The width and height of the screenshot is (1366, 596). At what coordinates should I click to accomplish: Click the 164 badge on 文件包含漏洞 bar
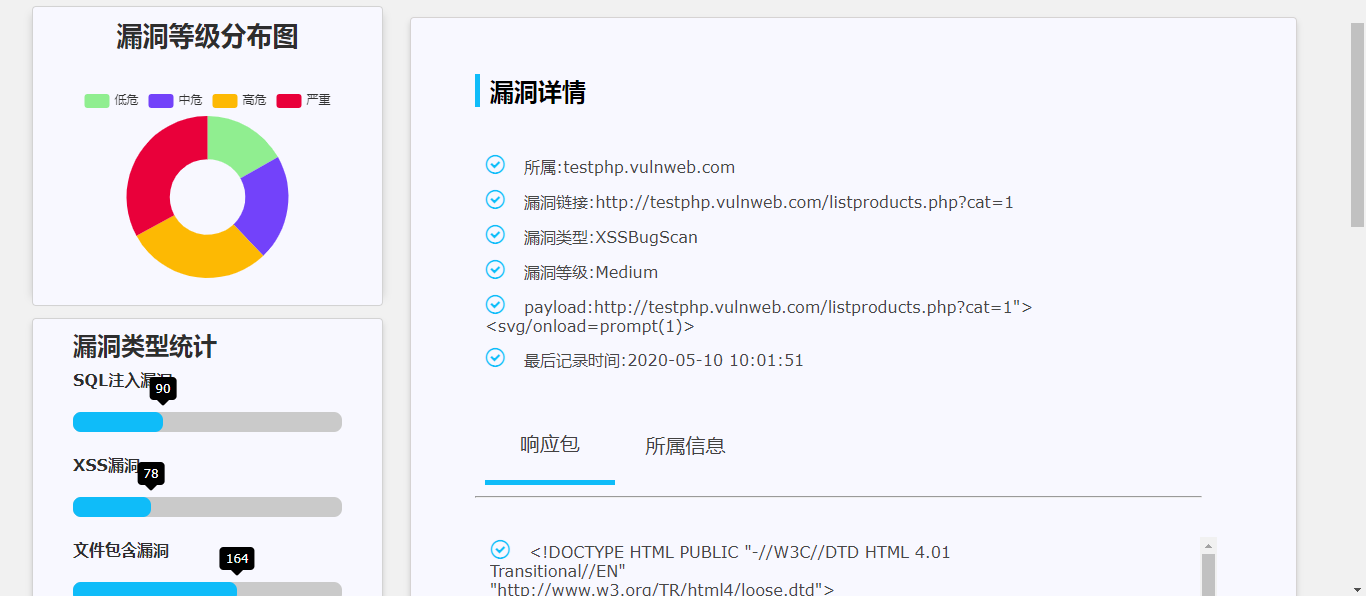(x=237, y=560)
